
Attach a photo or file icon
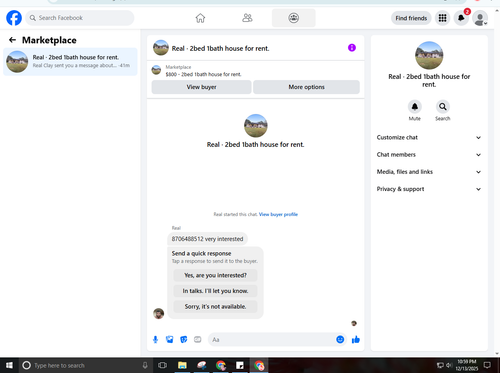click(170, 340)
